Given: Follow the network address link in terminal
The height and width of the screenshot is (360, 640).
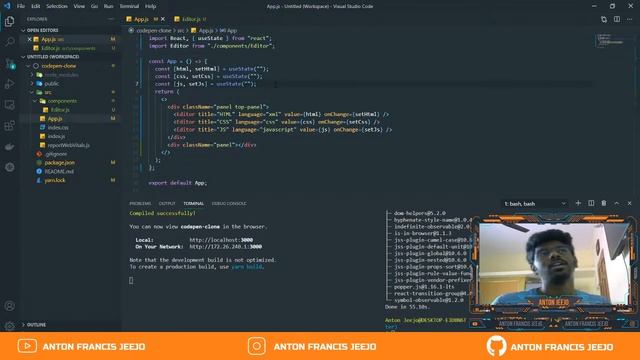Looking at the screenshot, I should pos(226,247).
